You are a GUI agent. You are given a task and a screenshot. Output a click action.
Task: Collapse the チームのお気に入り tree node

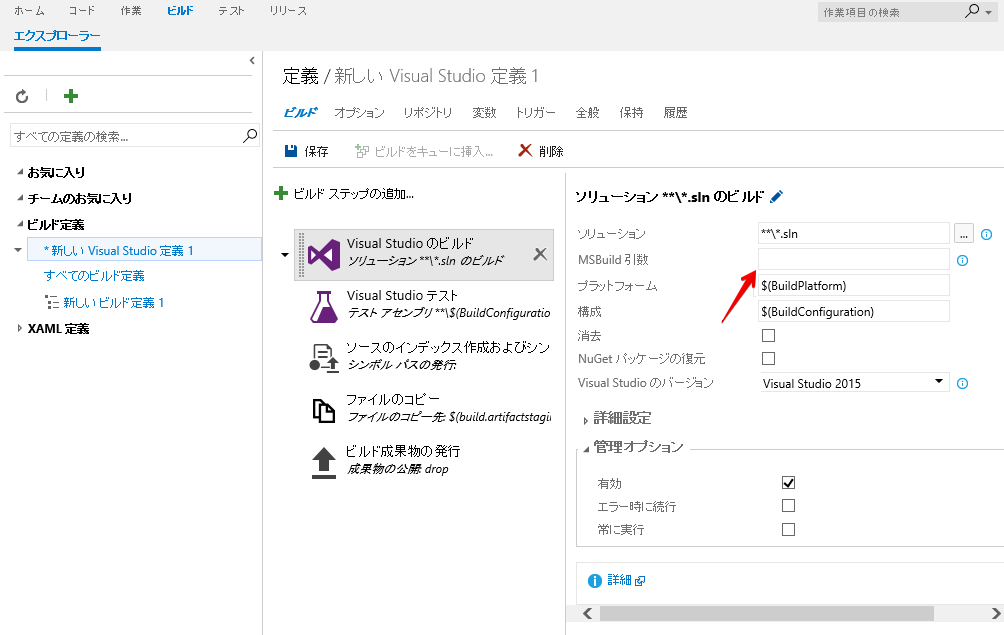(20, 198)
